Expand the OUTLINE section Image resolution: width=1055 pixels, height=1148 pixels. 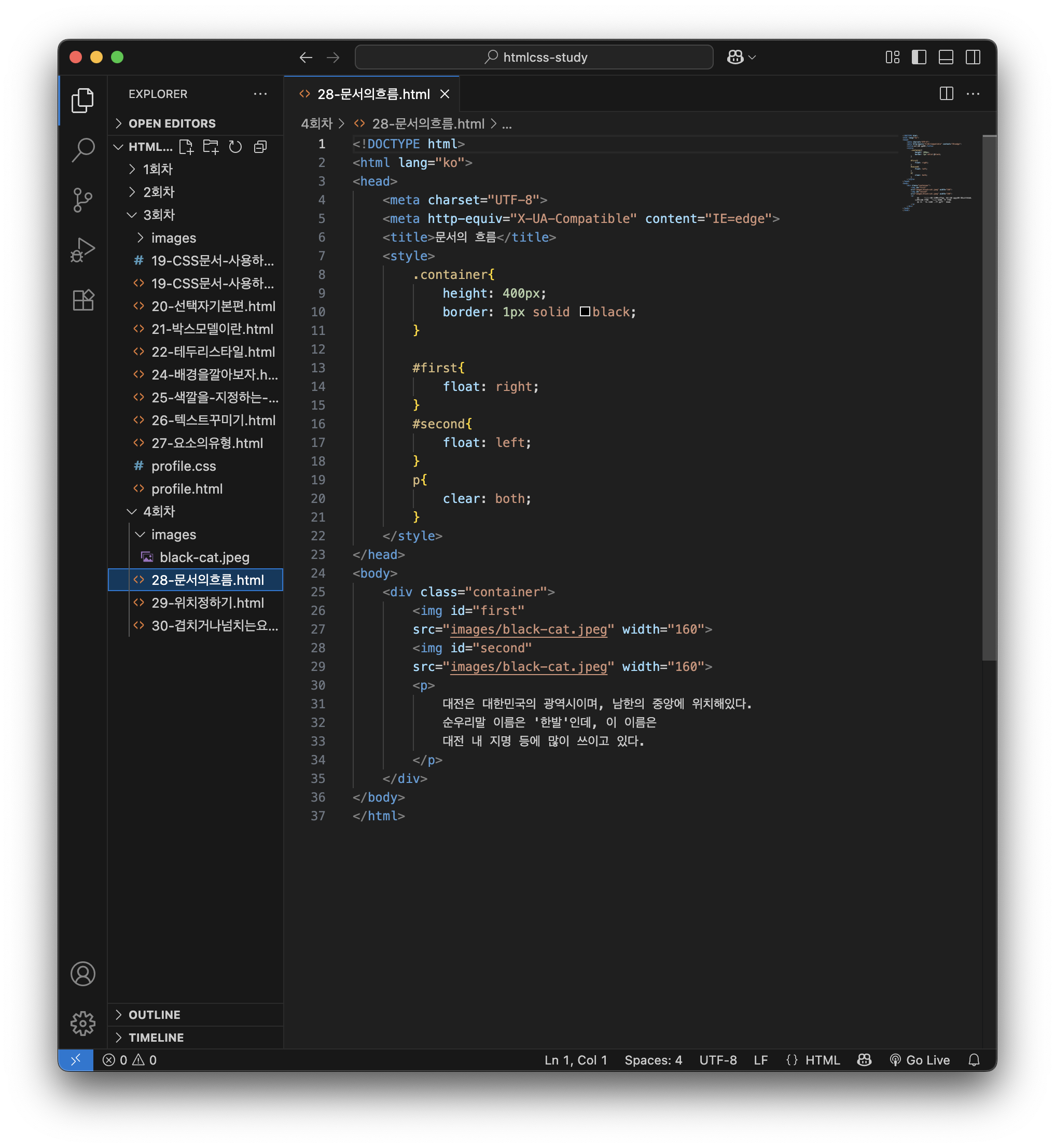154,1015
